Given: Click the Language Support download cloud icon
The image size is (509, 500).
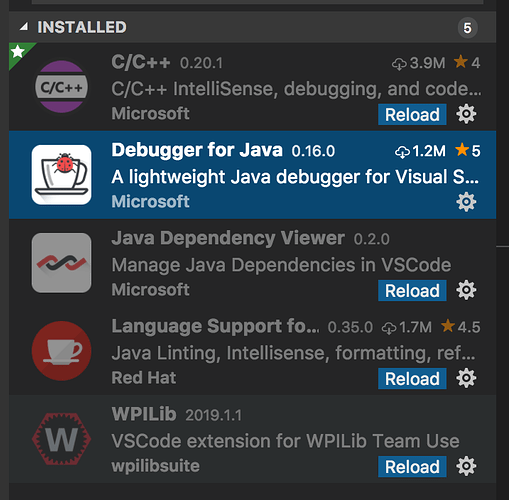Looking at the screenshot, I should point(389,328).
